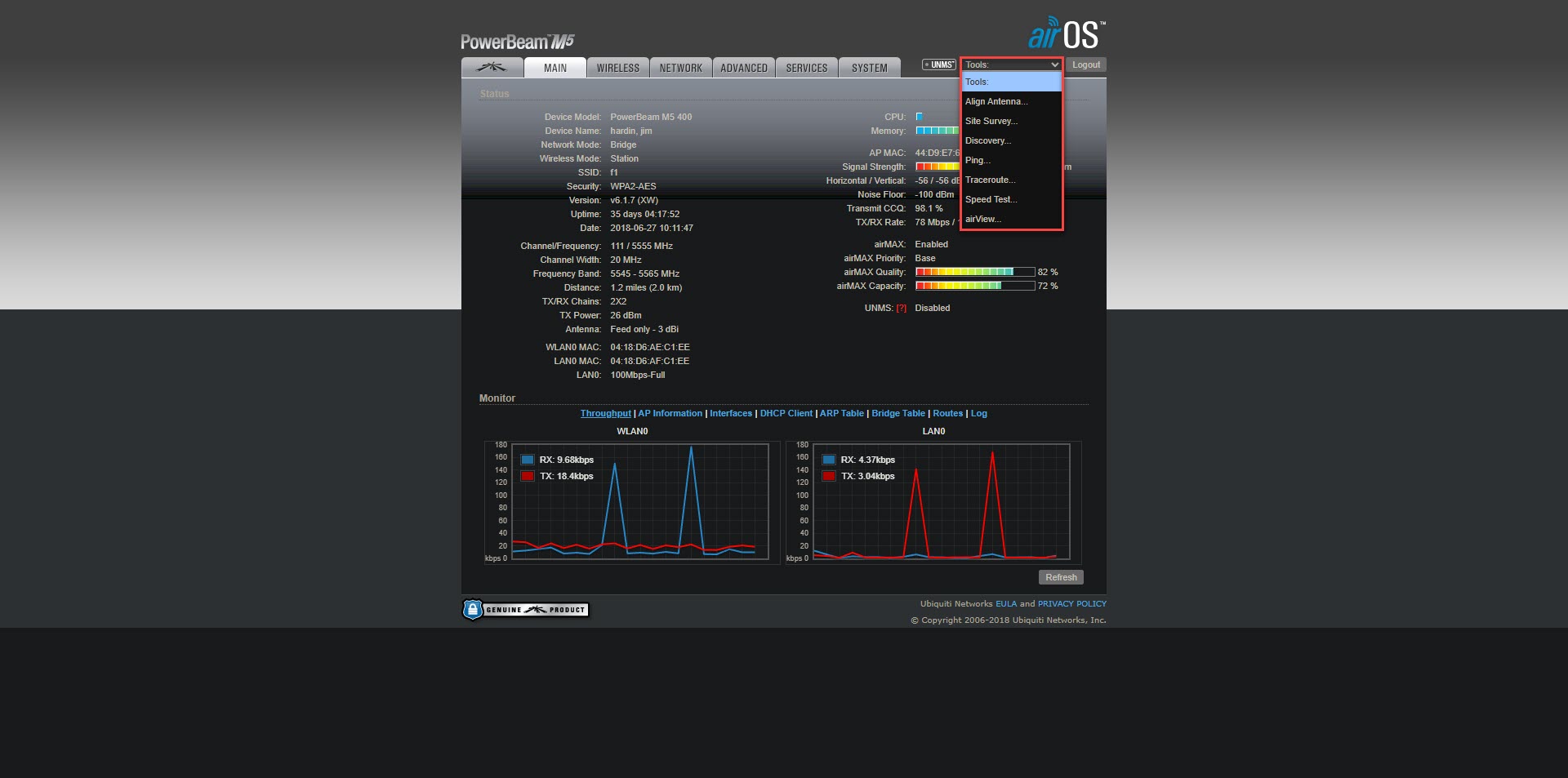The width and height of the screenshot is (1568, 778).
Task: Click the UNMS red question mark help
Action: point(901,309)
